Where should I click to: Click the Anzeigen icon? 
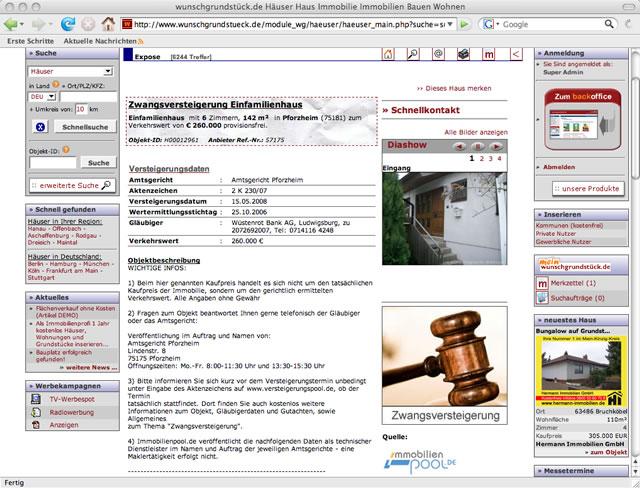pos(36,424)
